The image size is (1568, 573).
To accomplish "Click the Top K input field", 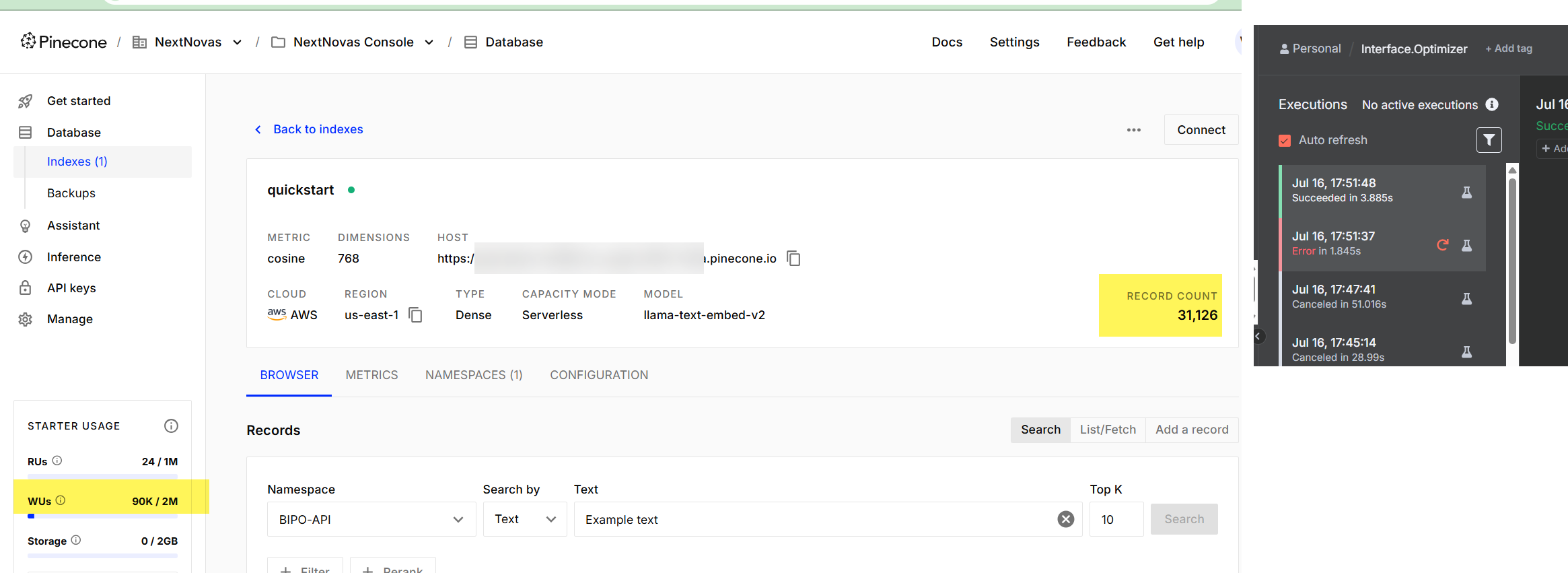I will (1116, 519).
